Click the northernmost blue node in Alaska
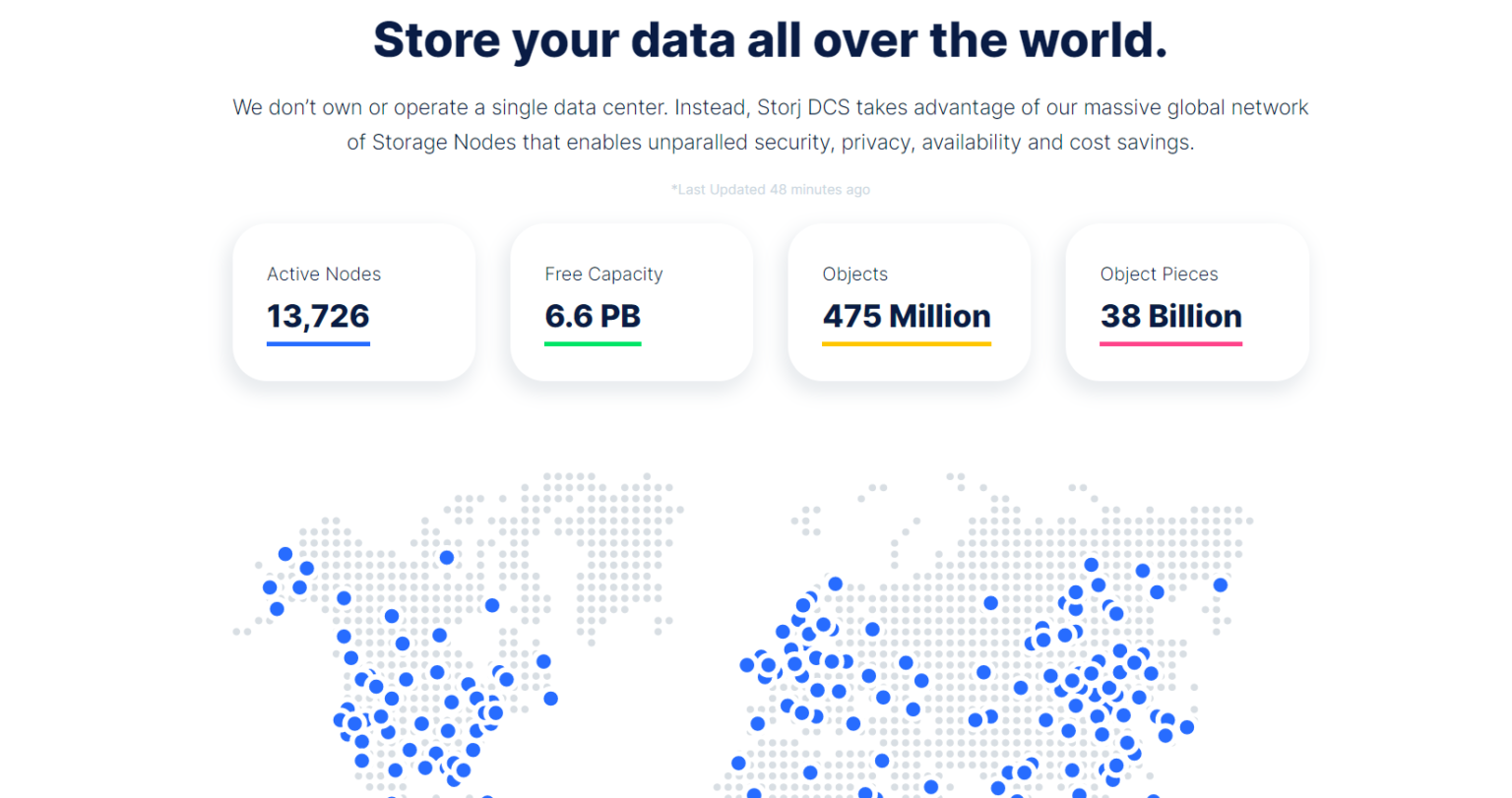This screenshot has height=798, width=1512. click(x=285, y=554)
